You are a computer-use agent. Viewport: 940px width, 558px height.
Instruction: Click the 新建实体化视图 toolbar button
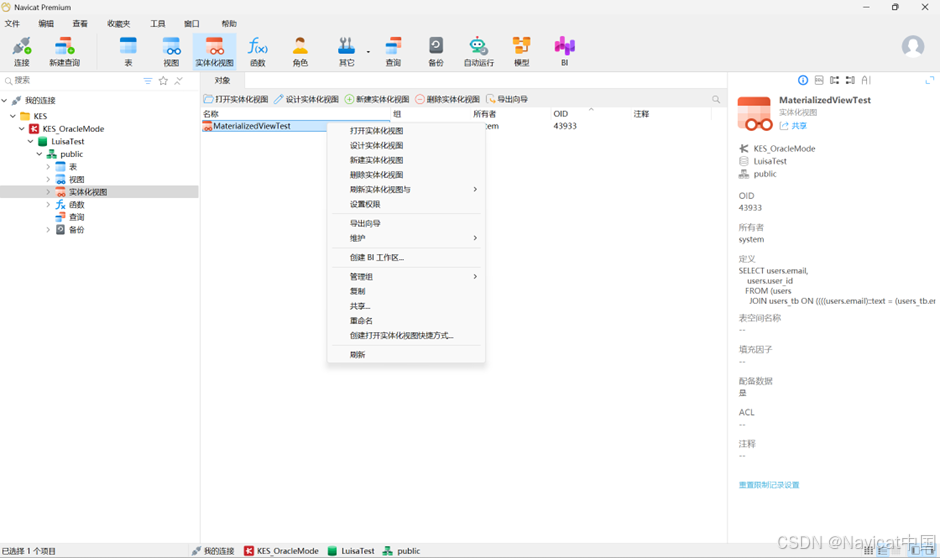377,99
